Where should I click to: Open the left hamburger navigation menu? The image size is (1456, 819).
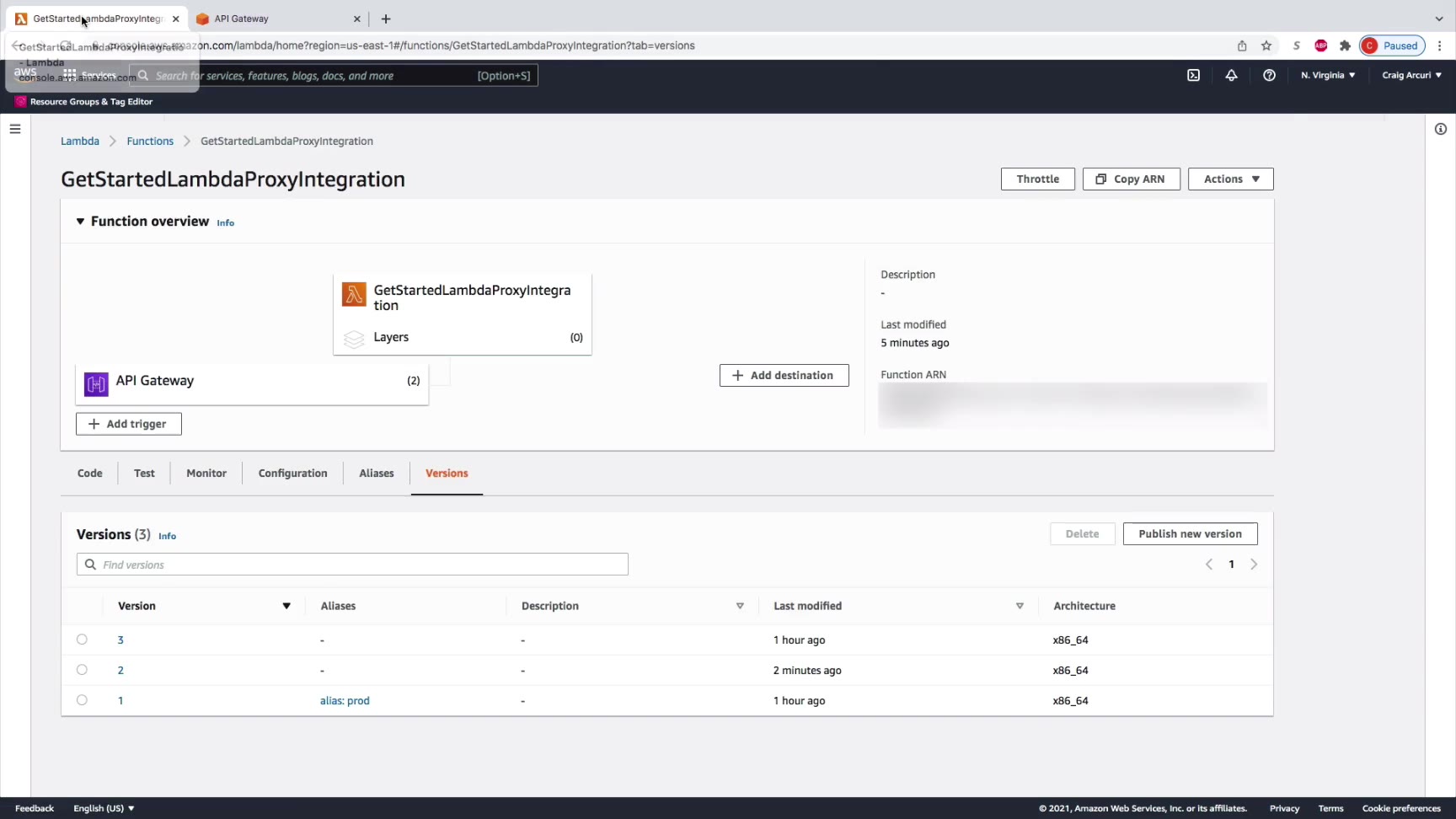point(15,129)
